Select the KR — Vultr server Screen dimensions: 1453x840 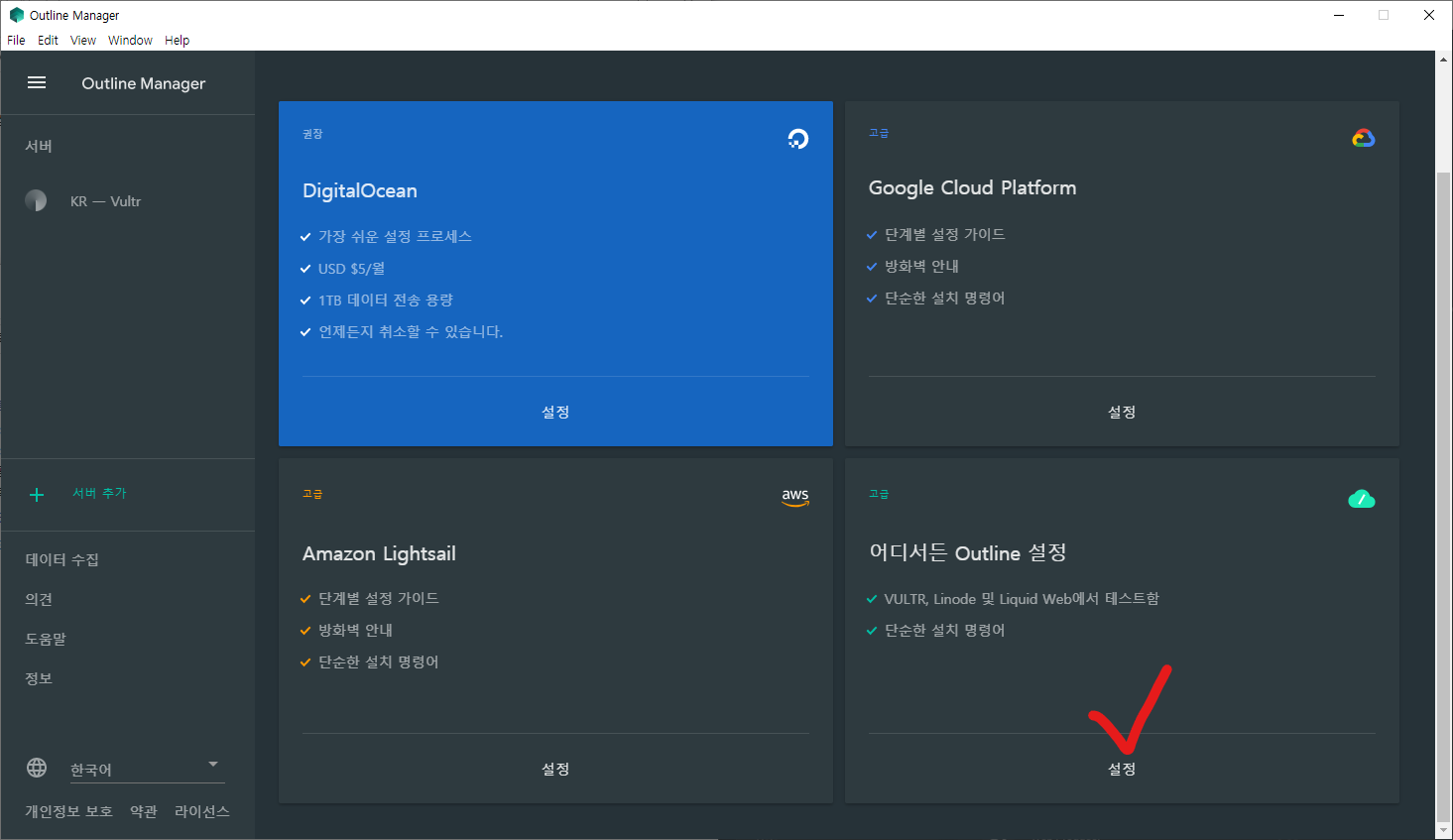point(105,201)
